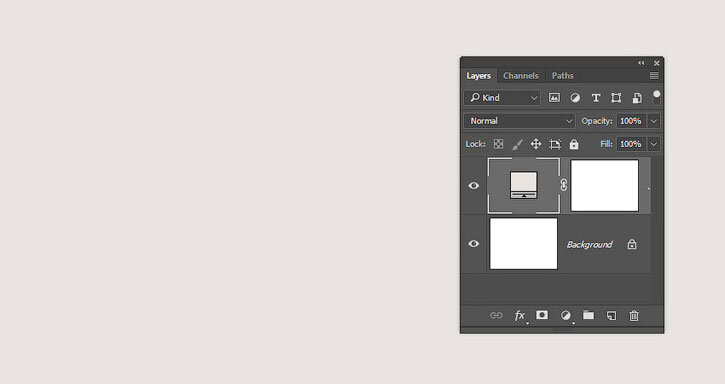Select the Background layer thumbnail
The height and width of the screenshot is (384, 725).
[523, 243]
